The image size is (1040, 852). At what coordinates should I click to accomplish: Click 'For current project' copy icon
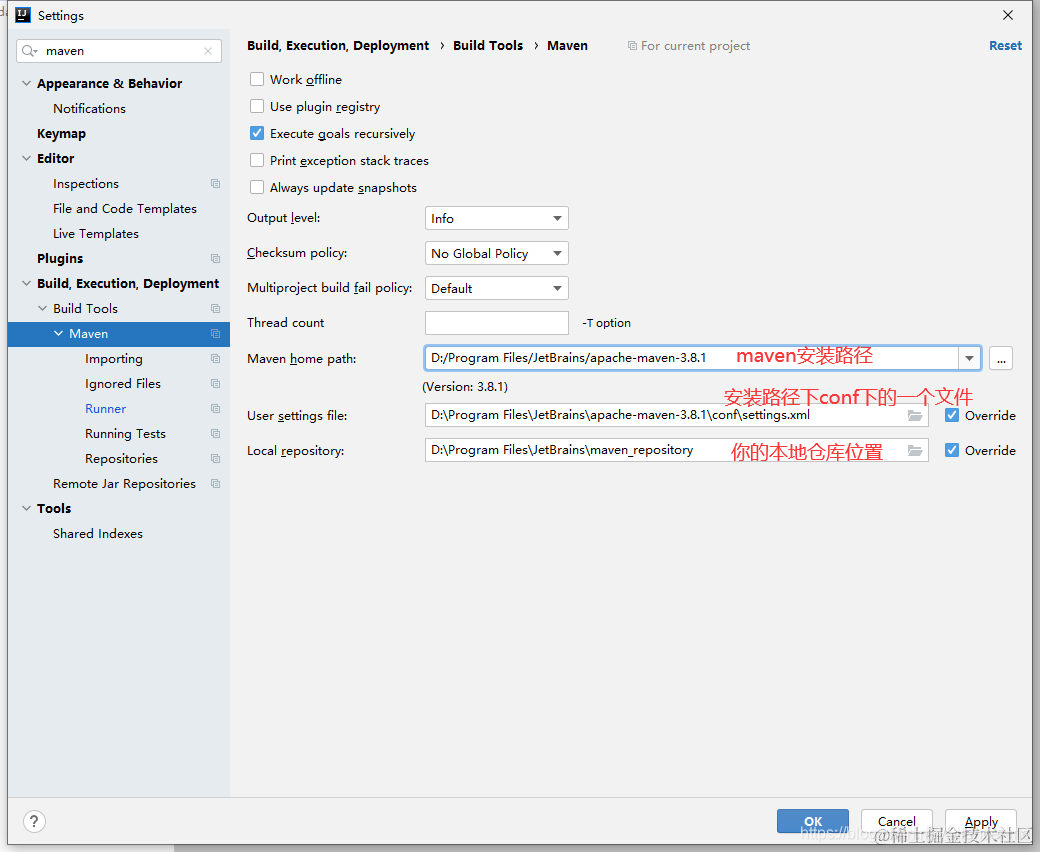pos(632,46)
